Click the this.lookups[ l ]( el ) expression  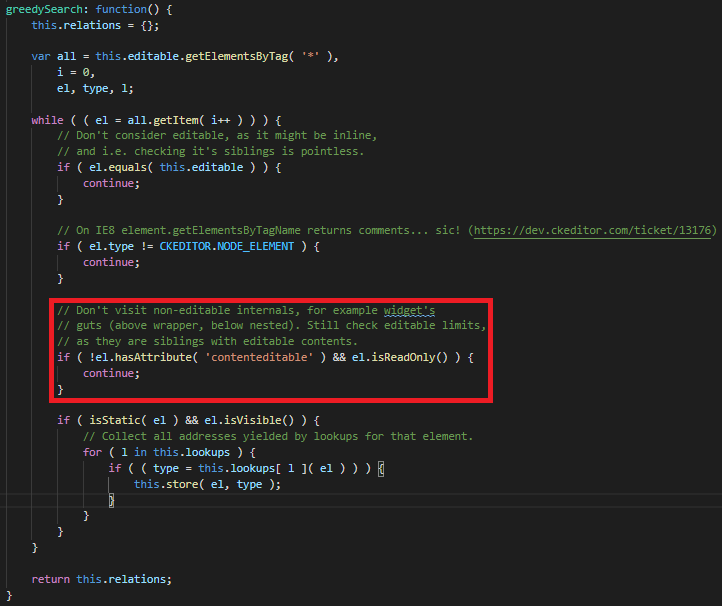(x=272, y=469)
